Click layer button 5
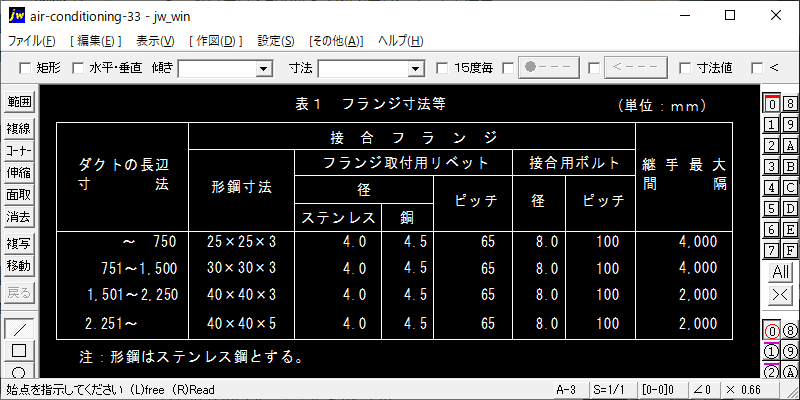The width and height of the screenshot is (800, 400). (x=772, y=208)
